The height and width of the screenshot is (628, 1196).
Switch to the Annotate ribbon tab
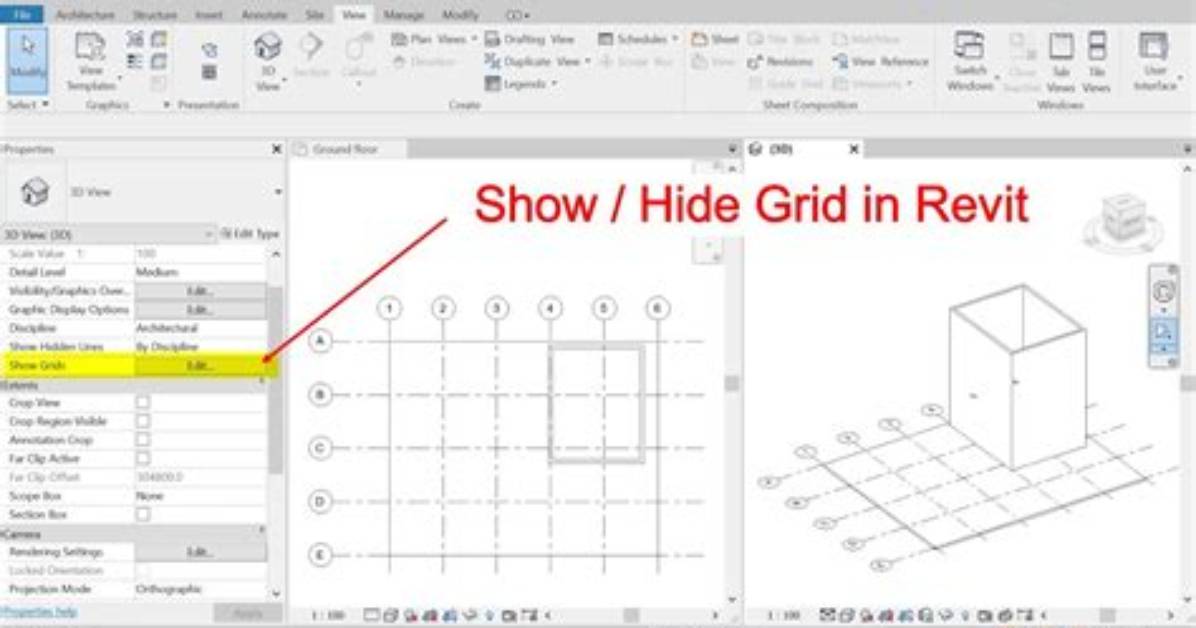pos(263,14)
